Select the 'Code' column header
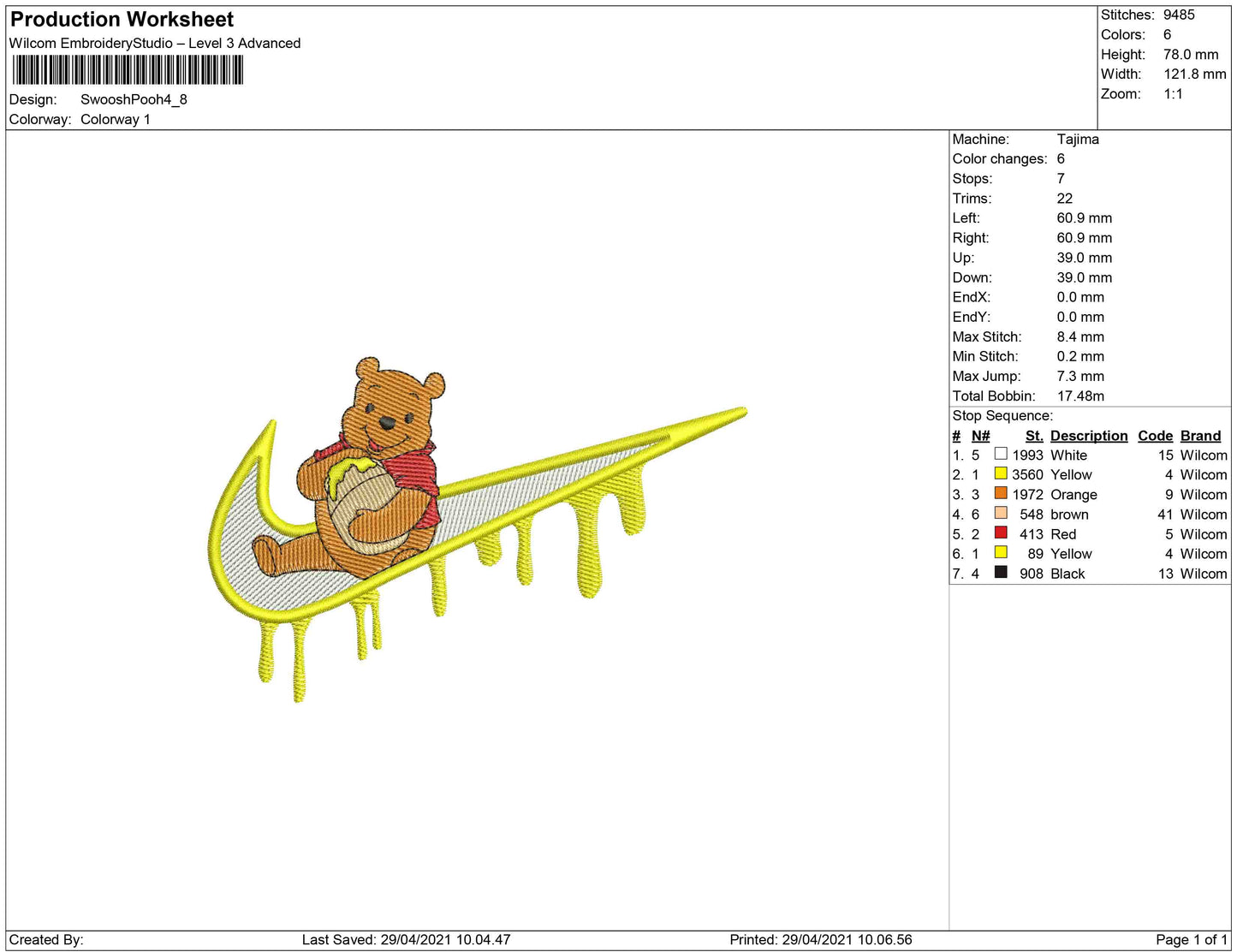 click(x=1156, y=436)
